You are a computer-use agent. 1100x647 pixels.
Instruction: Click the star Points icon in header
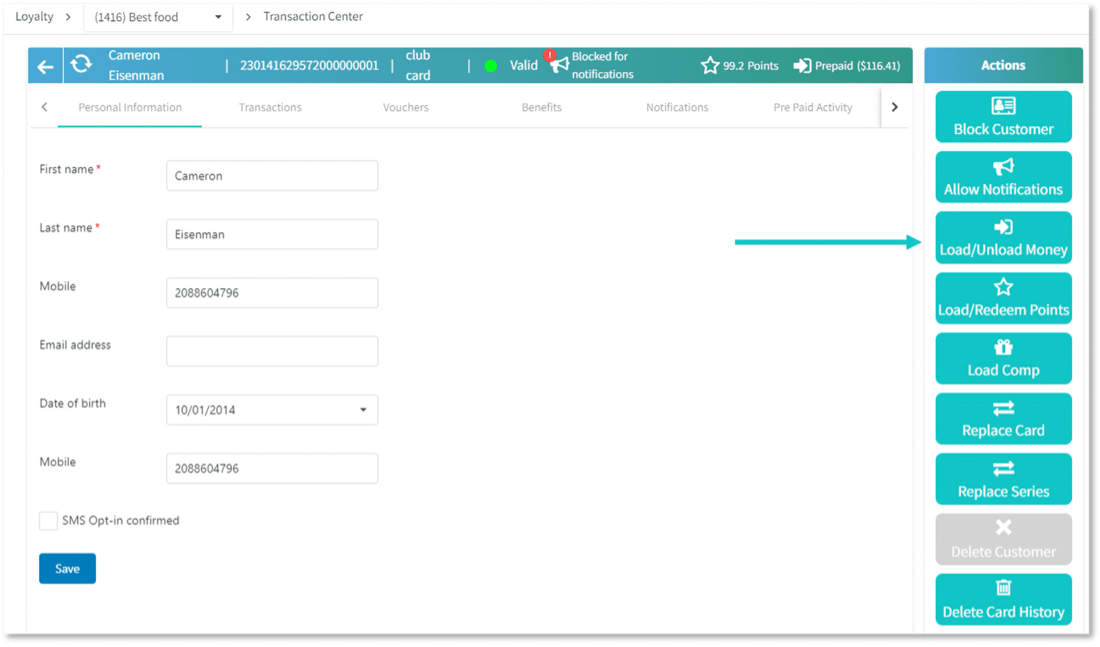point(710,65)
